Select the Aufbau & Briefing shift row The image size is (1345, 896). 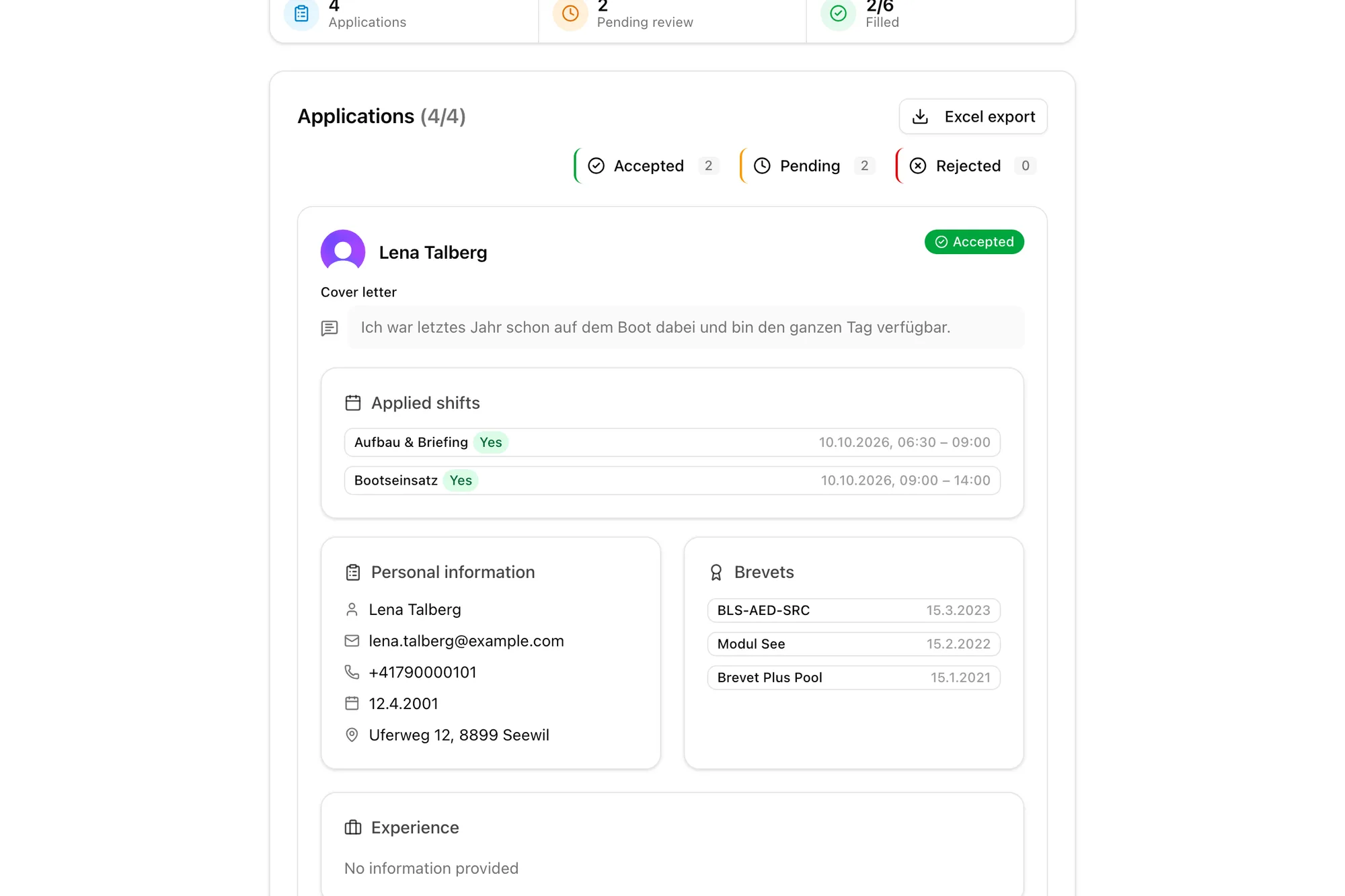point(672,442)
